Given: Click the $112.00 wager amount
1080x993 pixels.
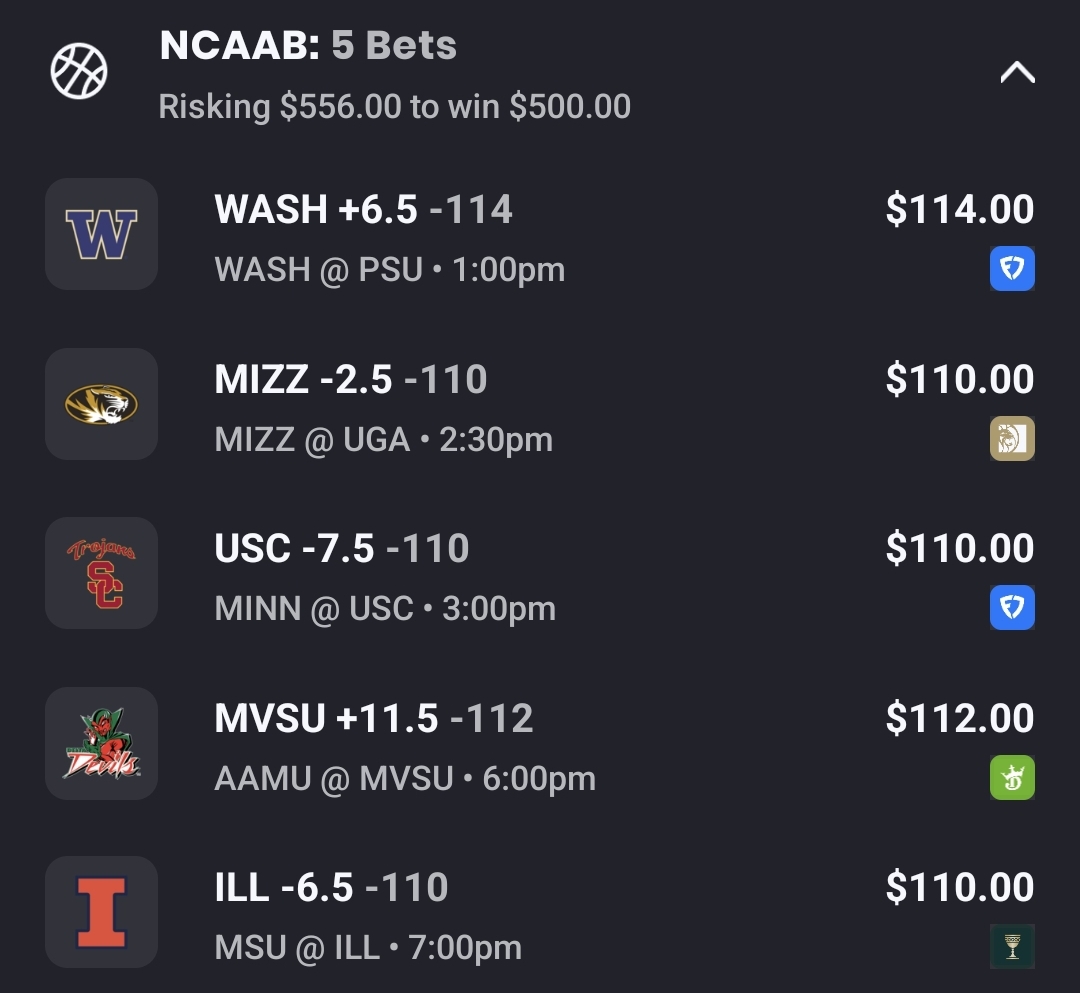Looking at the screenshot, I should [x=959, y=719].
